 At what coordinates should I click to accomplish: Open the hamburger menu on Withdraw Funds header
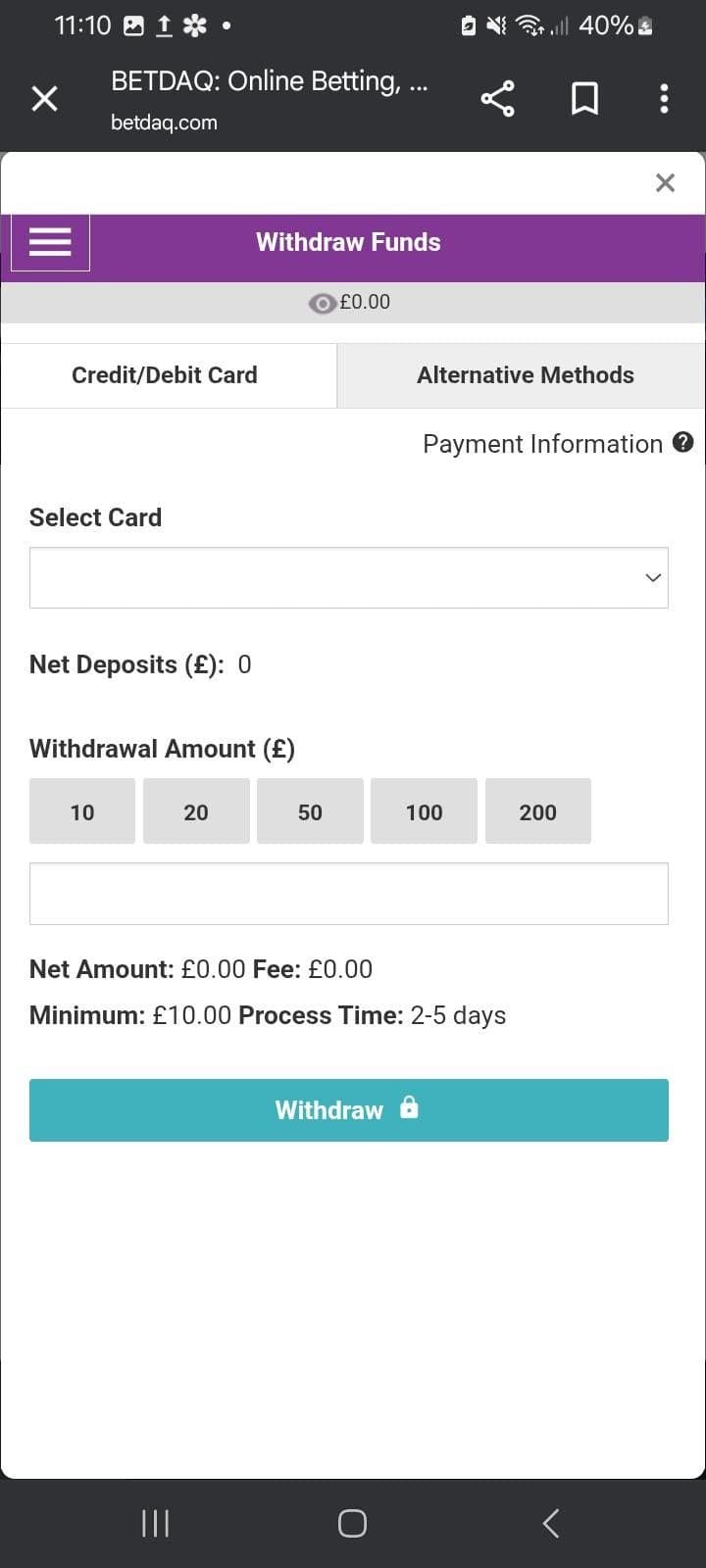50,241
